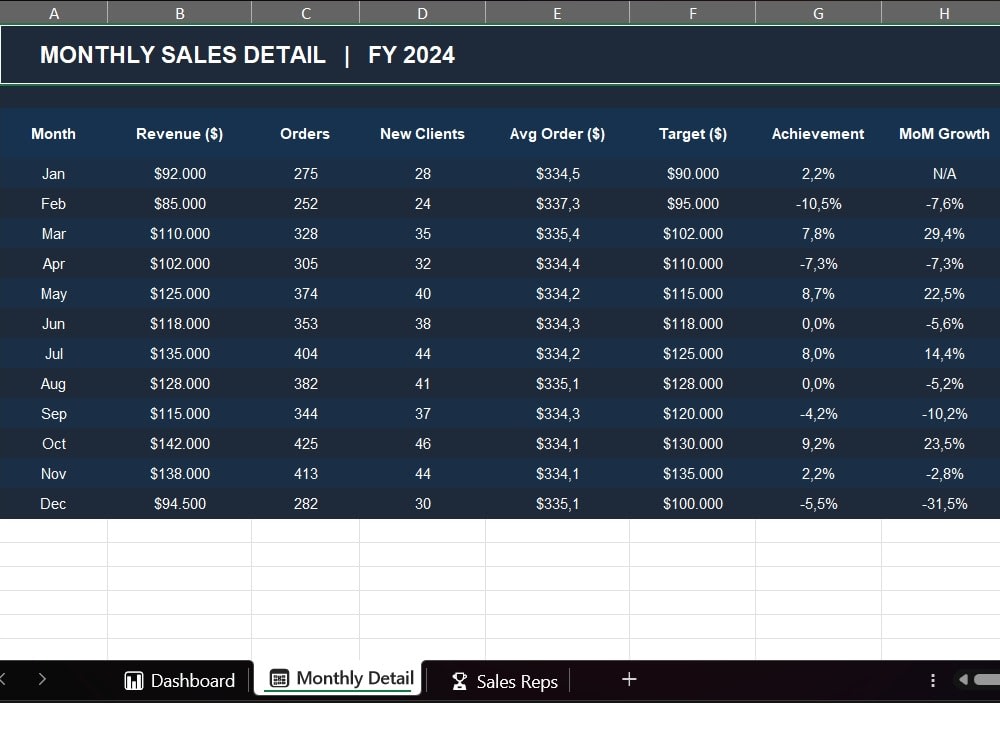Click the Monthly Detail tab table icon
Image resolution: width=1000 pixels, height=750 pixels.
[279, 679]
